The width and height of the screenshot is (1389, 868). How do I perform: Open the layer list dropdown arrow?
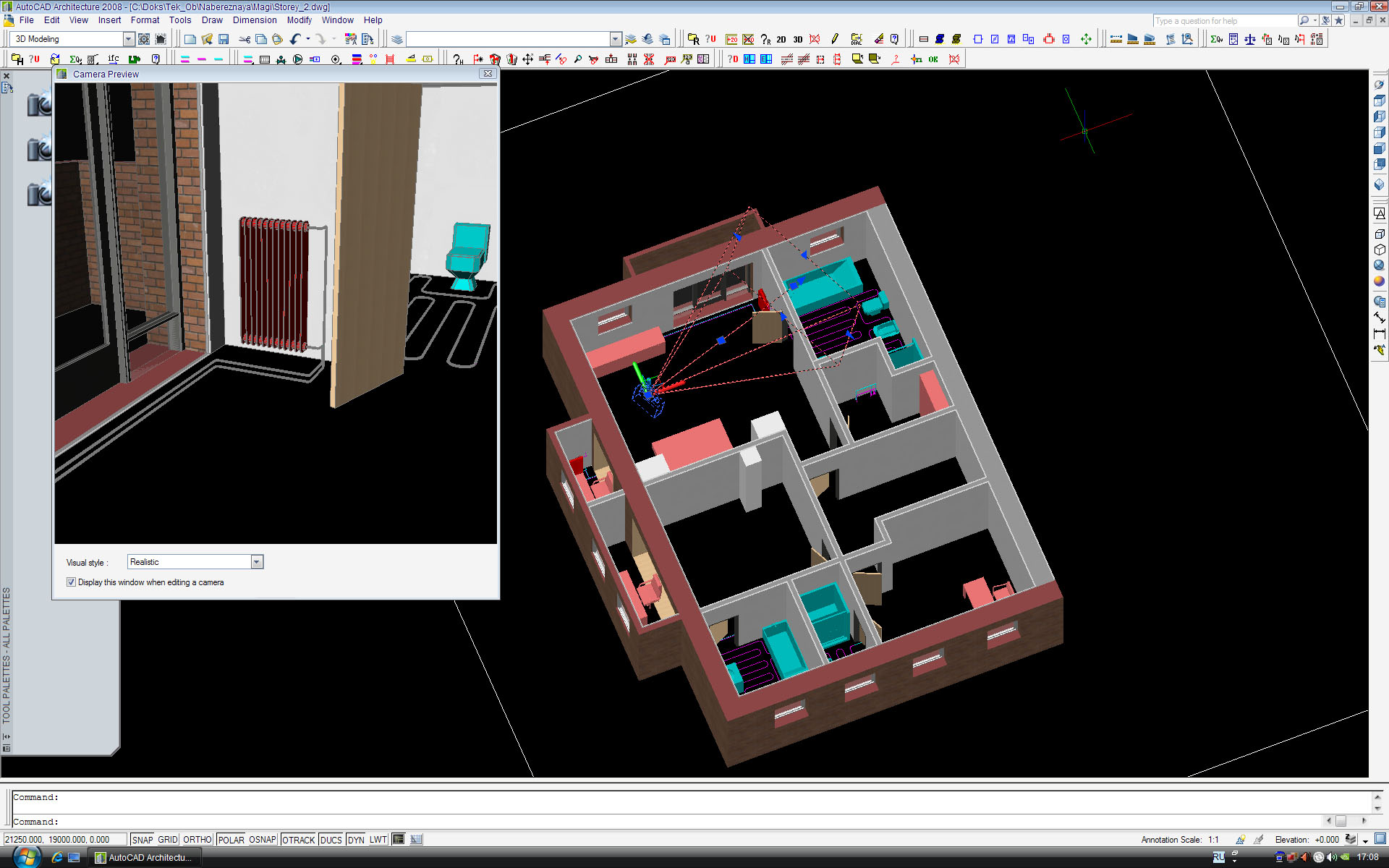[x=615, y=39]
